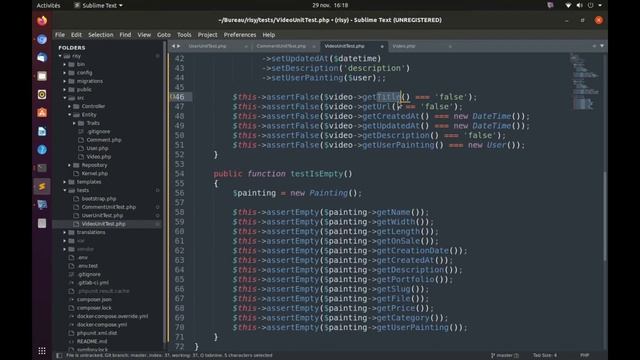This screenshot has height=360, width=640.
Task: Show all applications grid
Action: pyautogui.click(x=42, y=351)
